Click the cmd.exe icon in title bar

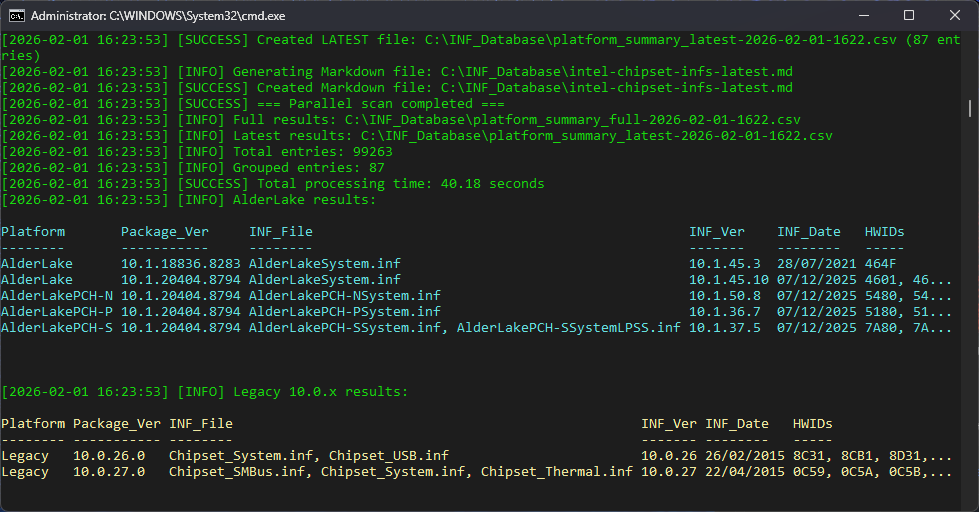(16, 16)
